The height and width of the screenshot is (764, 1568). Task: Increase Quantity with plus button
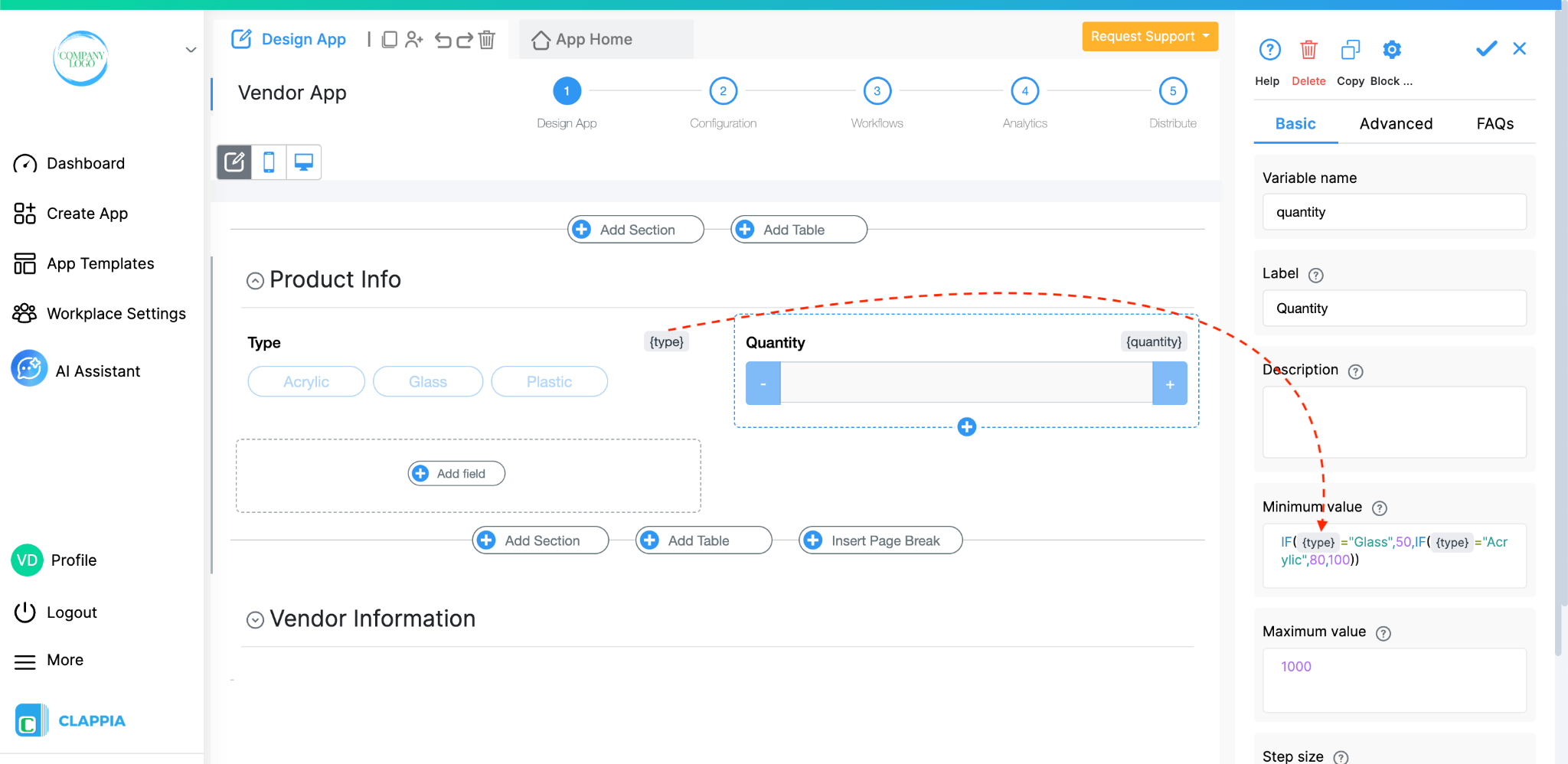pyautogui.click(x=1170, y=384)
